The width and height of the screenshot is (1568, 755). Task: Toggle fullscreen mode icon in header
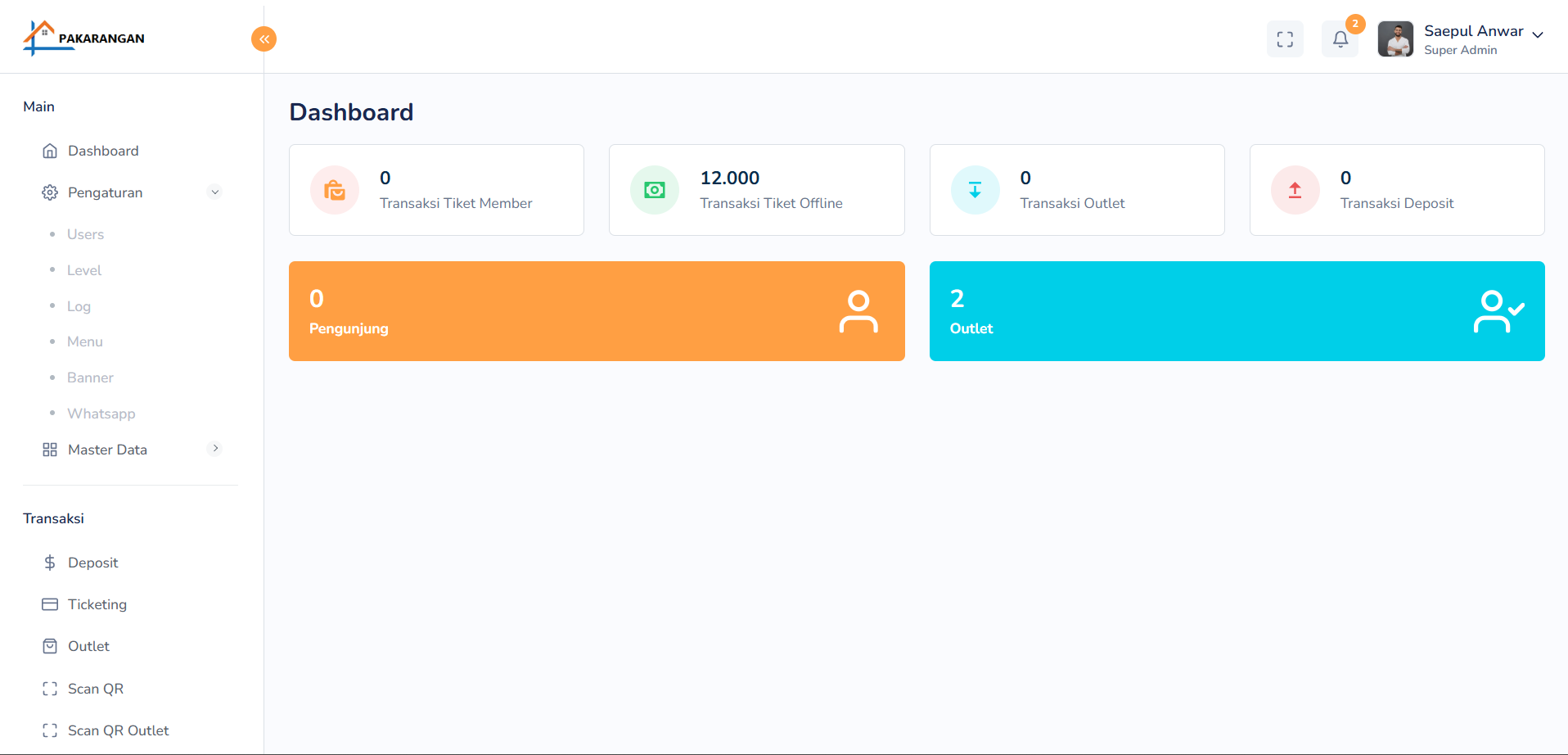(1285, 38)
